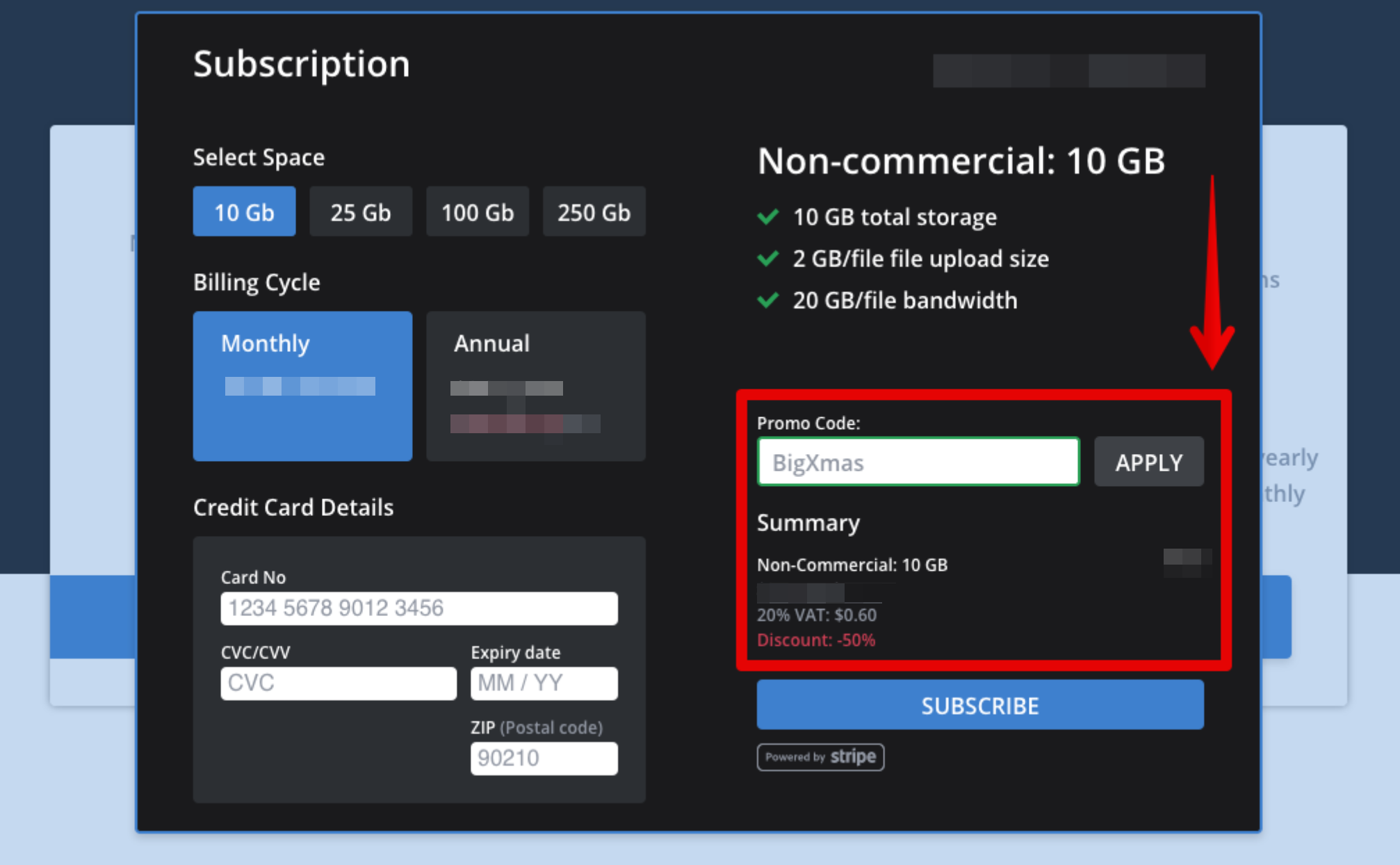Switch to Annual billing cycle
Image resolution: width=1400 pixels, height=865 pixels.
[x=535, y=385]
